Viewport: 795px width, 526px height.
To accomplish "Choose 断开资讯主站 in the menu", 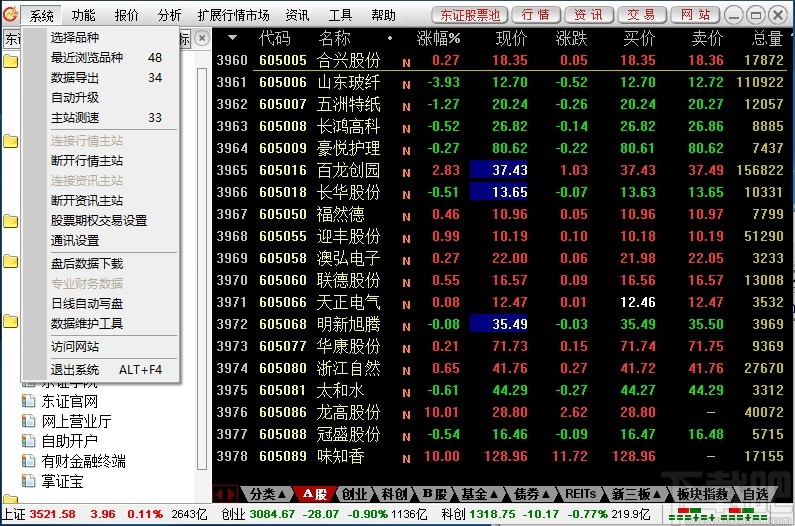I will point(100,200).
